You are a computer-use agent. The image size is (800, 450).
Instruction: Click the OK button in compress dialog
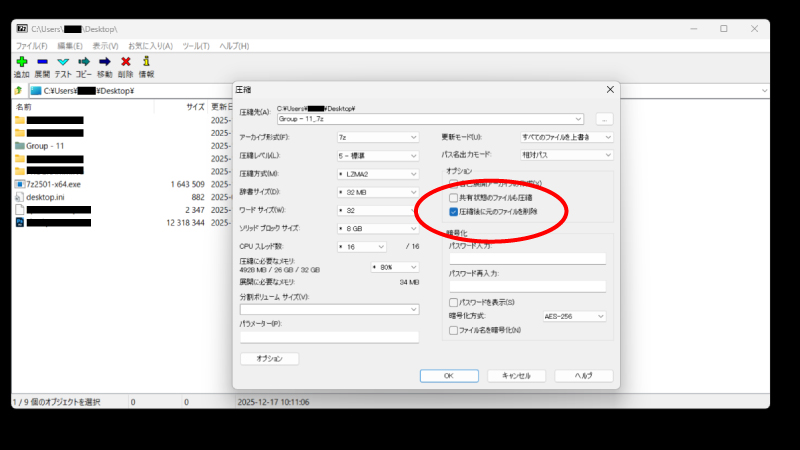point(449,376)
